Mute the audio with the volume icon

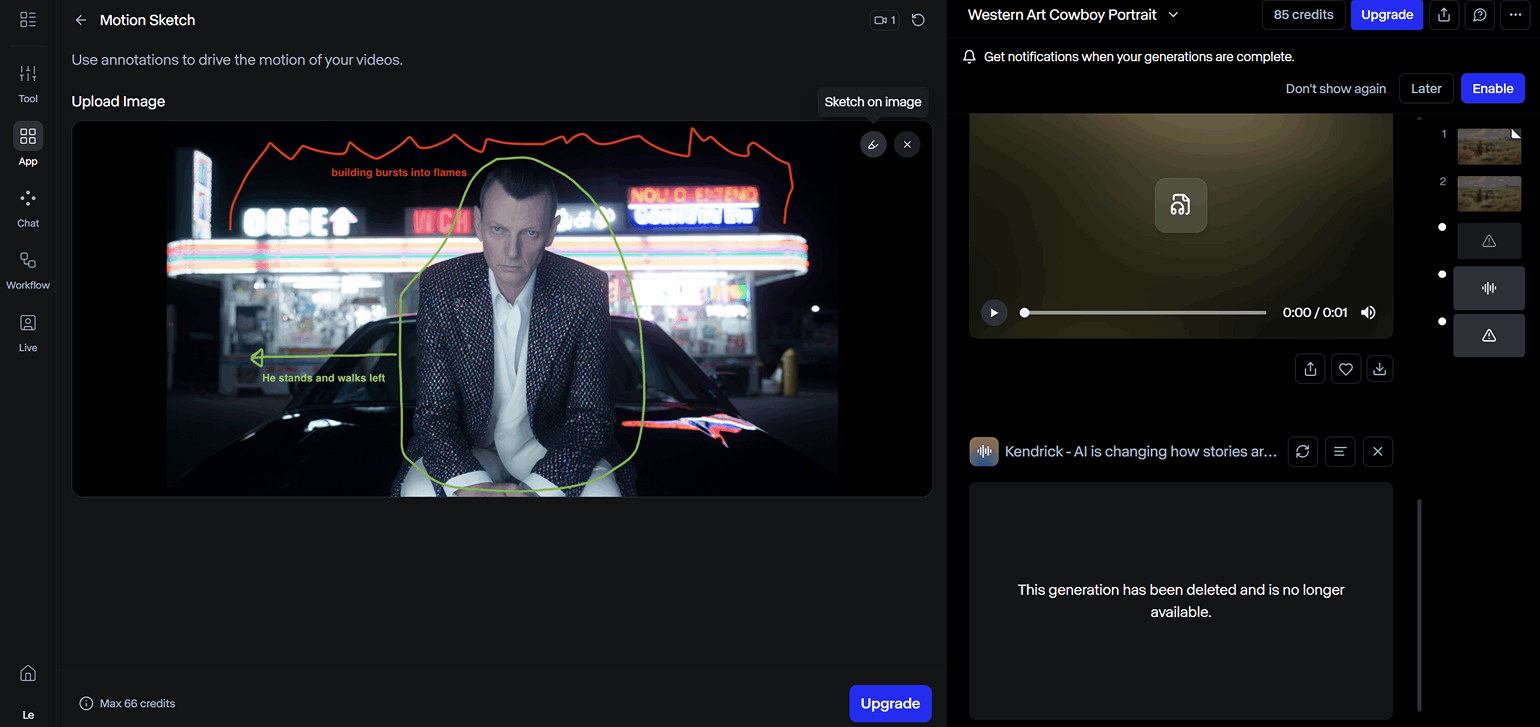(1368, 312)
